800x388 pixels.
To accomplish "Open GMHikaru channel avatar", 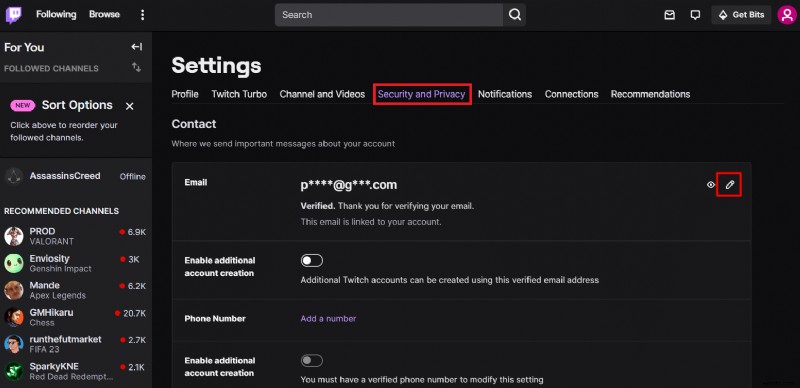I will click(x=14, y=317).
